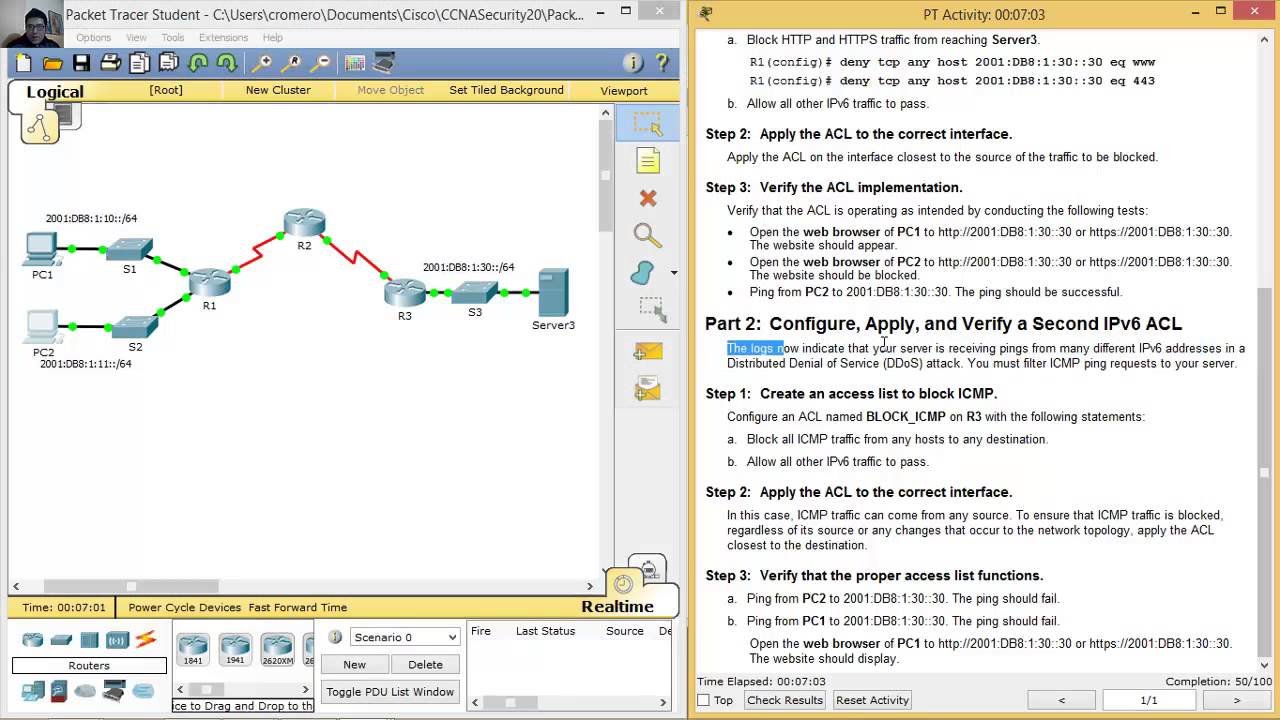The height and width of the screenshot is (720, 1280).
Task: Select the Connections lightning bolt icon
Action: tap(146, 640)
